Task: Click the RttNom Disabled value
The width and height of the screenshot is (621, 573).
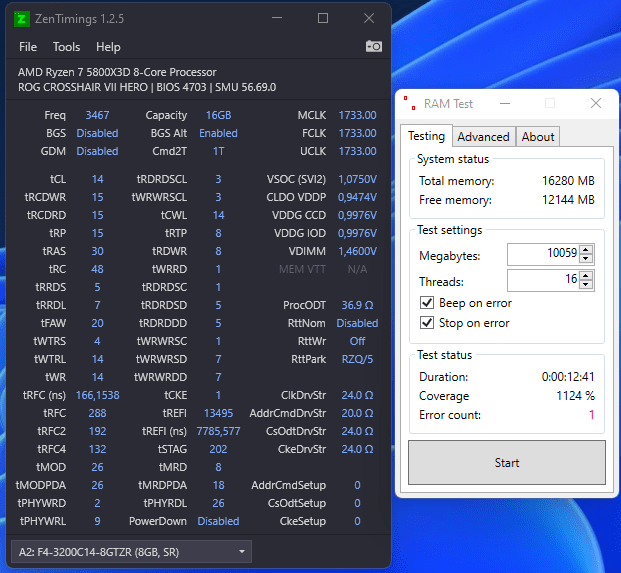Action: point(357,323)
